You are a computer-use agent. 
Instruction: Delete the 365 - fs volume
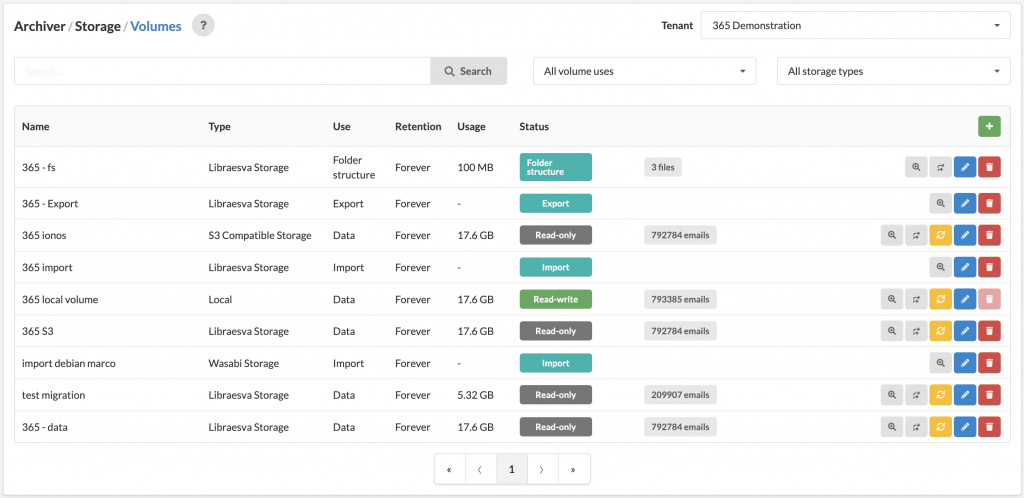pos(989,167)
